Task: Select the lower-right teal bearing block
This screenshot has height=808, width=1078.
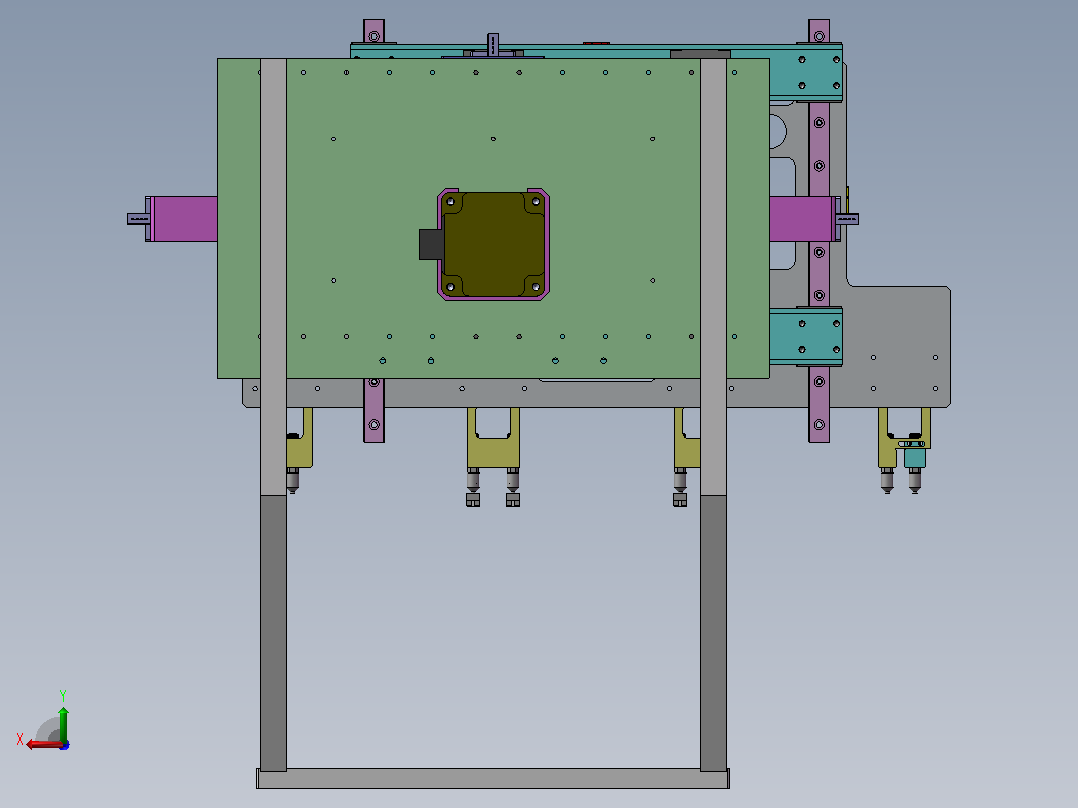Action: coord(806,336)
